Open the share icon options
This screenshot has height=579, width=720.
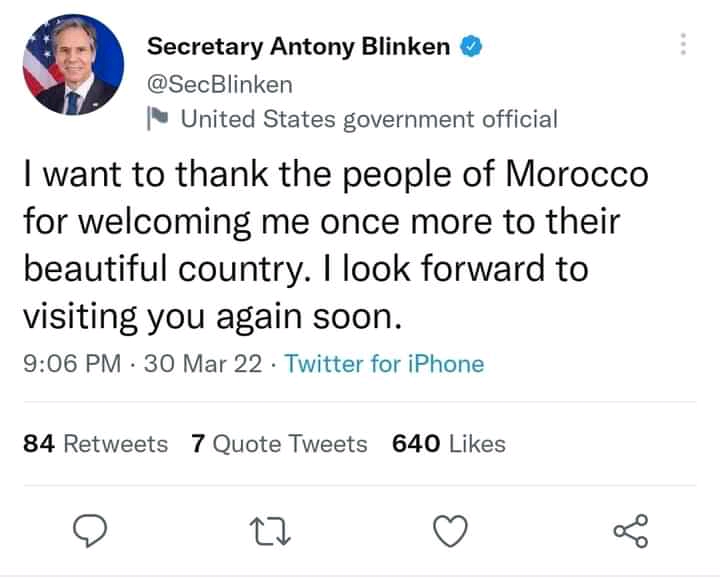click(630, 531)
